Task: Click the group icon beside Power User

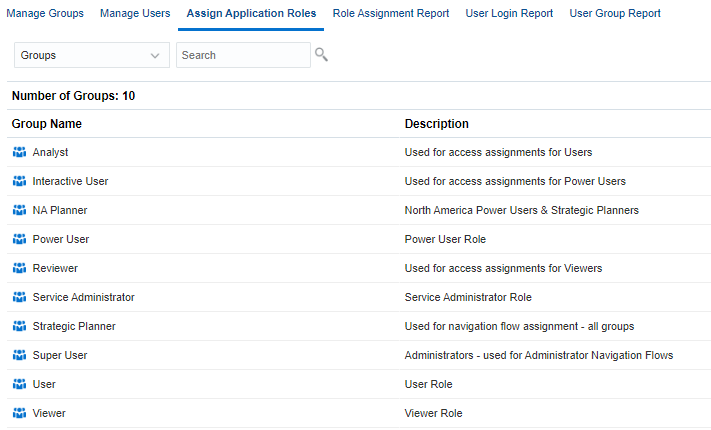Action: pyautogui.click(x=19, y=239)
